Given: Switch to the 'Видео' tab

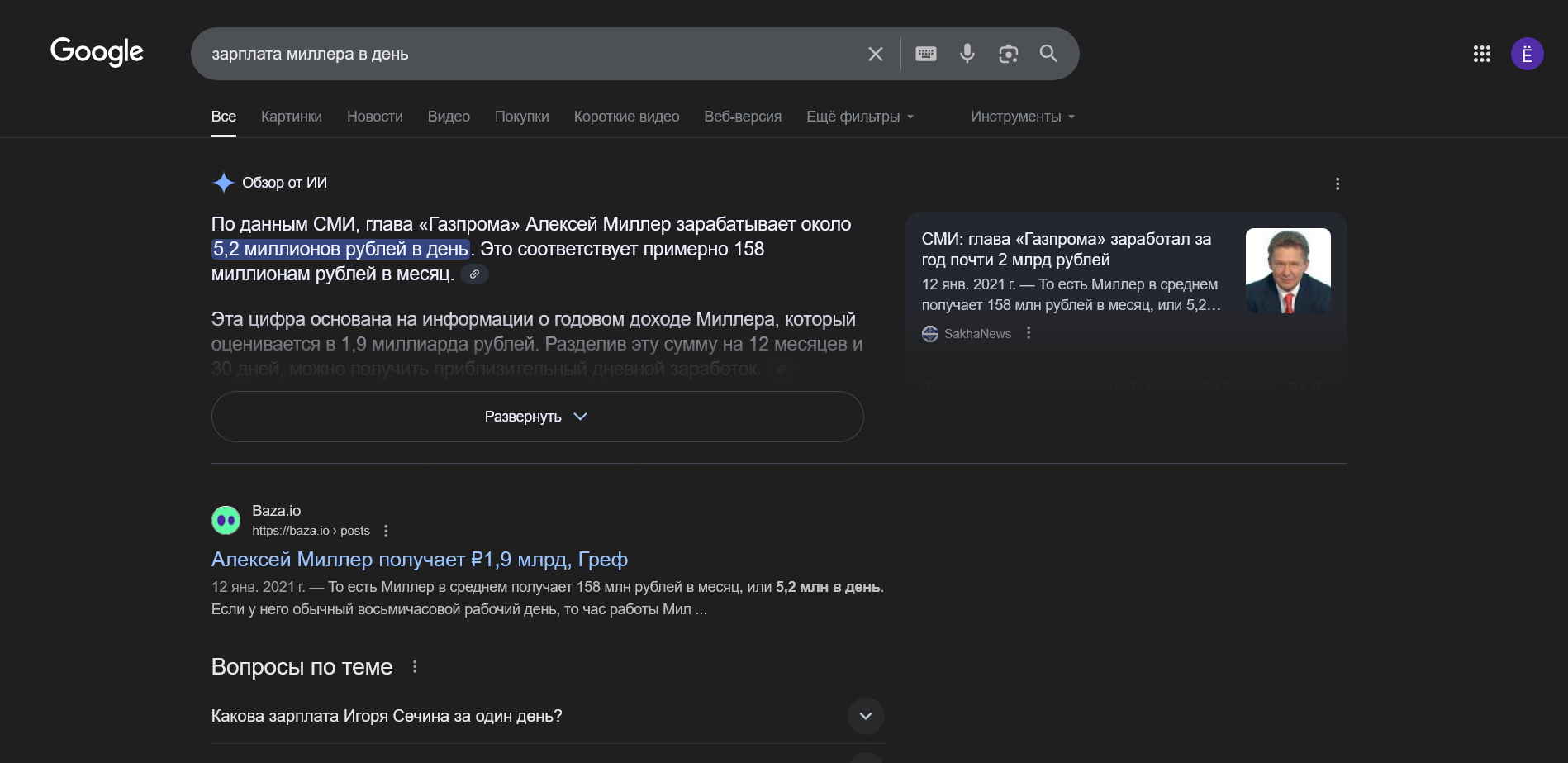Looking at the screenshot, I should click(449, 117).
